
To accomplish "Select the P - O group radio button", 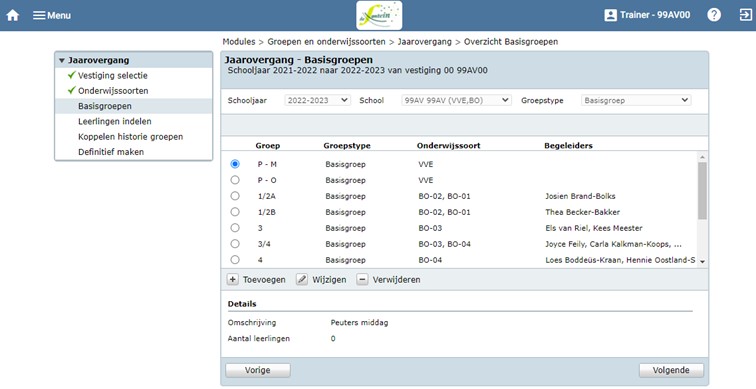I will click(x=235, y=180).
